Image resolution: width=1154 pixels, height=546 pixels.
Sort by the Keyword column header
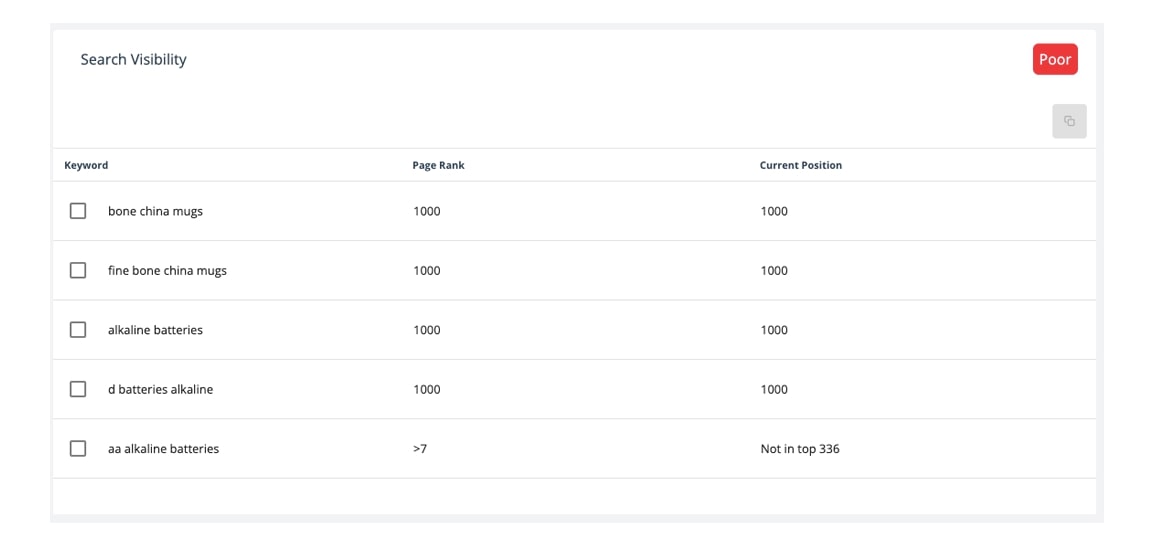coord(86,166)
